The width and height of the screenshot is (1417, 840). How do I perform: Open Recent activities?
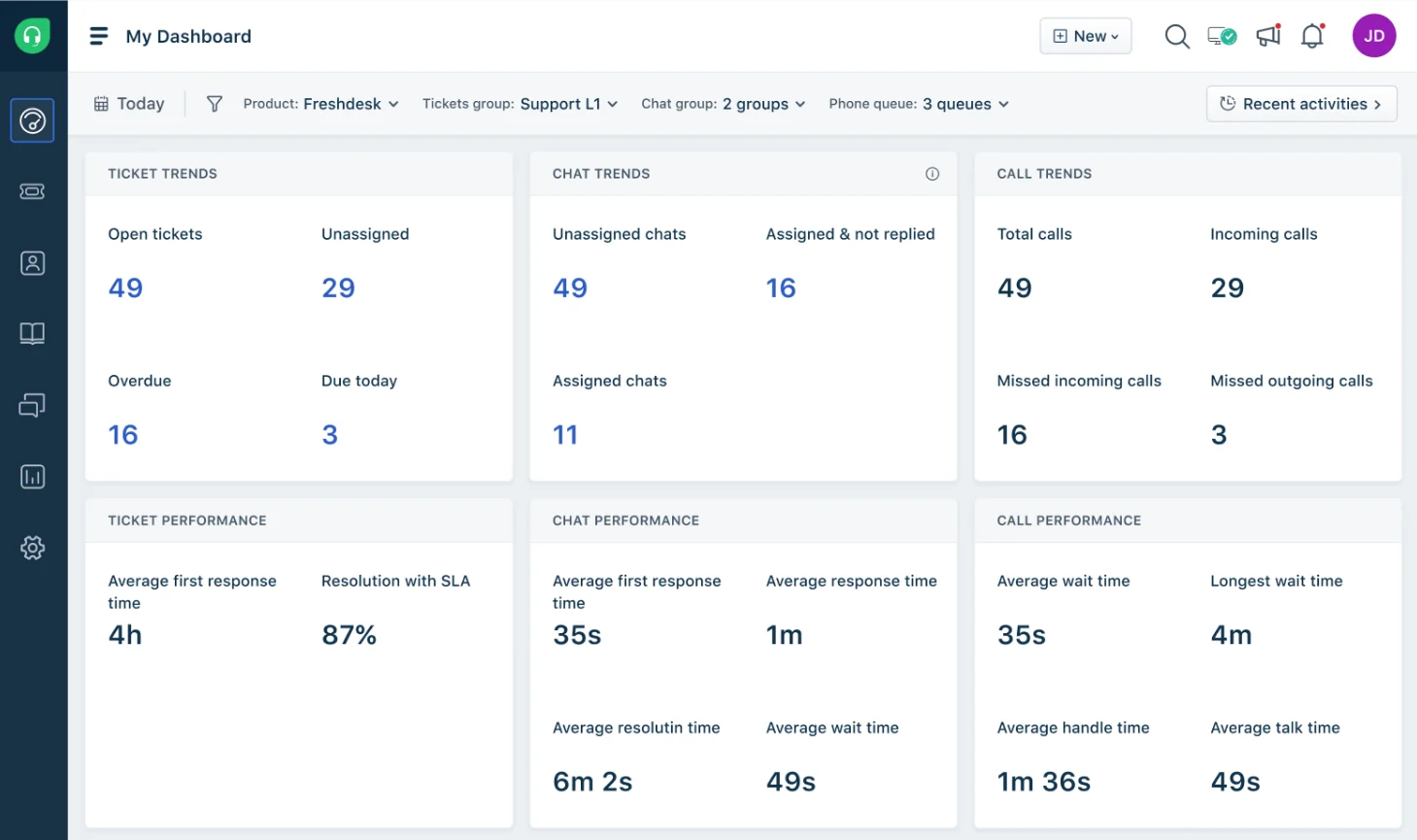[x=1301, y=104]
